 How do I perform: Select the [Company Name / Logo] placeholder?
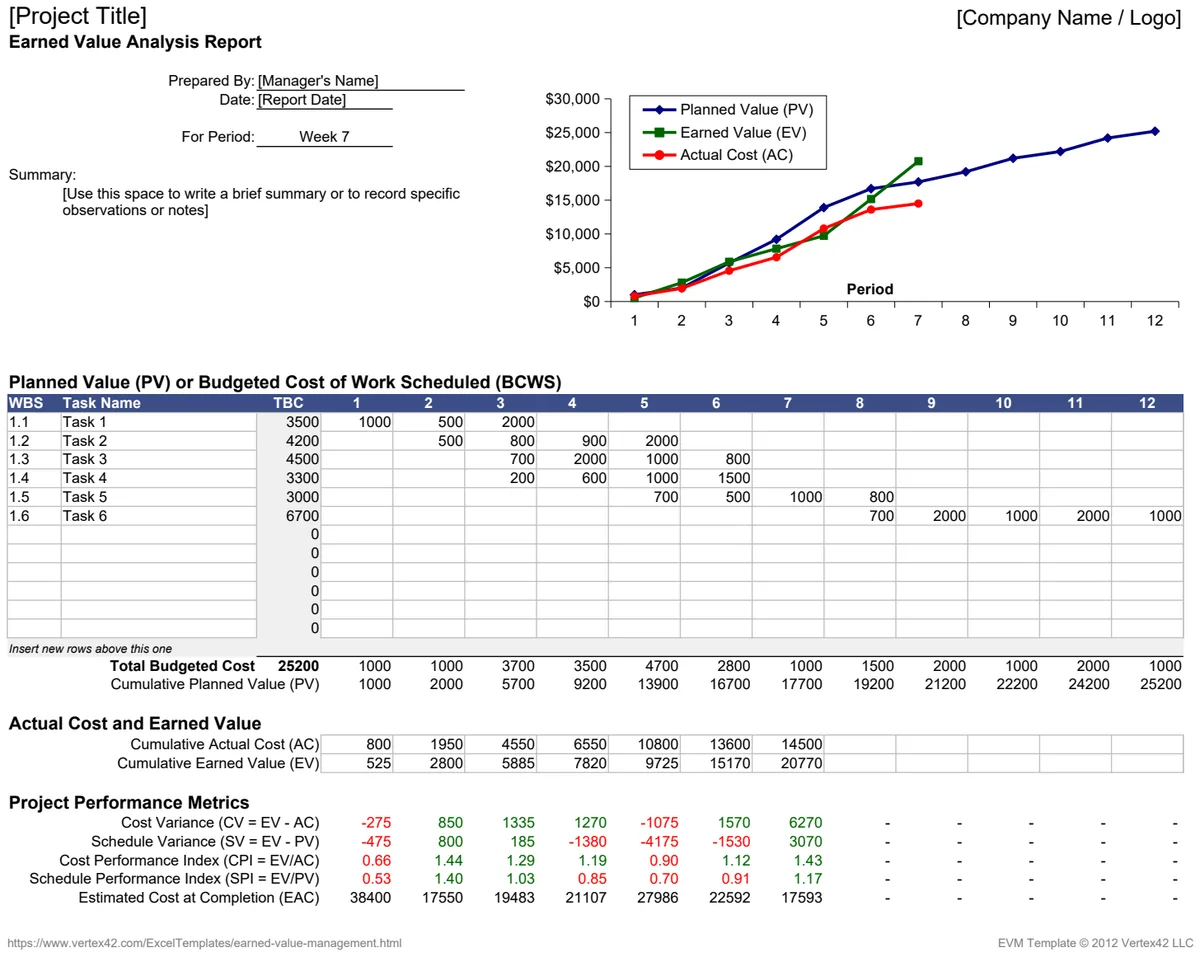point(1069,18)
